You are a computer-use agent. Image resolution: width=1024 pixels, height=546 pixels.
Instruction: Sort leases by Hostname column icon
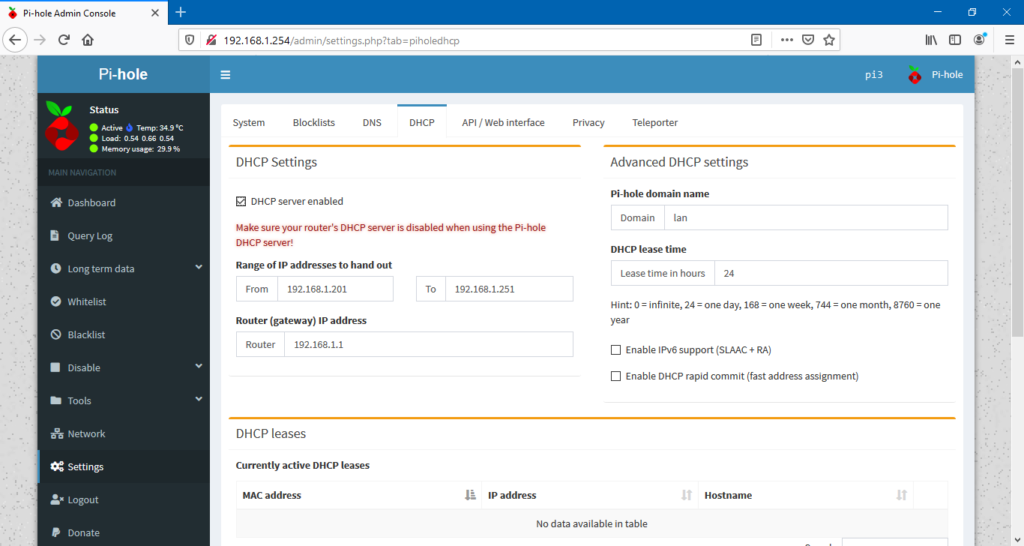pos(902,495)
